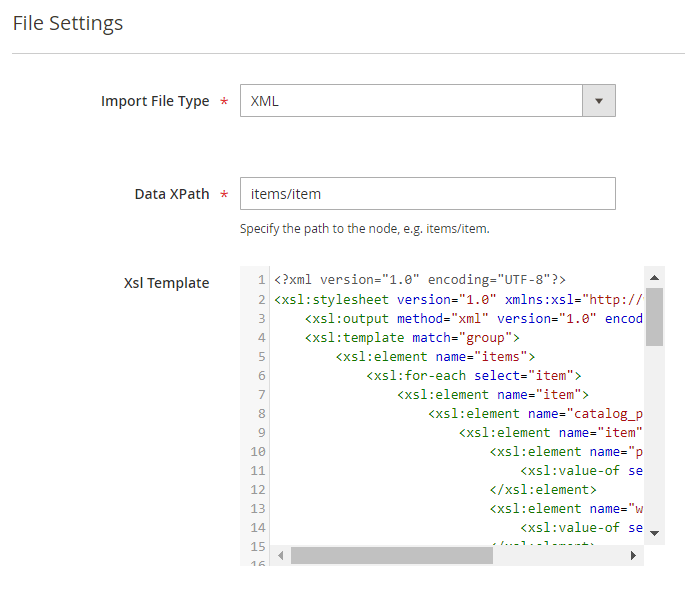Click line number 14 in gutter

pos(258,528)
